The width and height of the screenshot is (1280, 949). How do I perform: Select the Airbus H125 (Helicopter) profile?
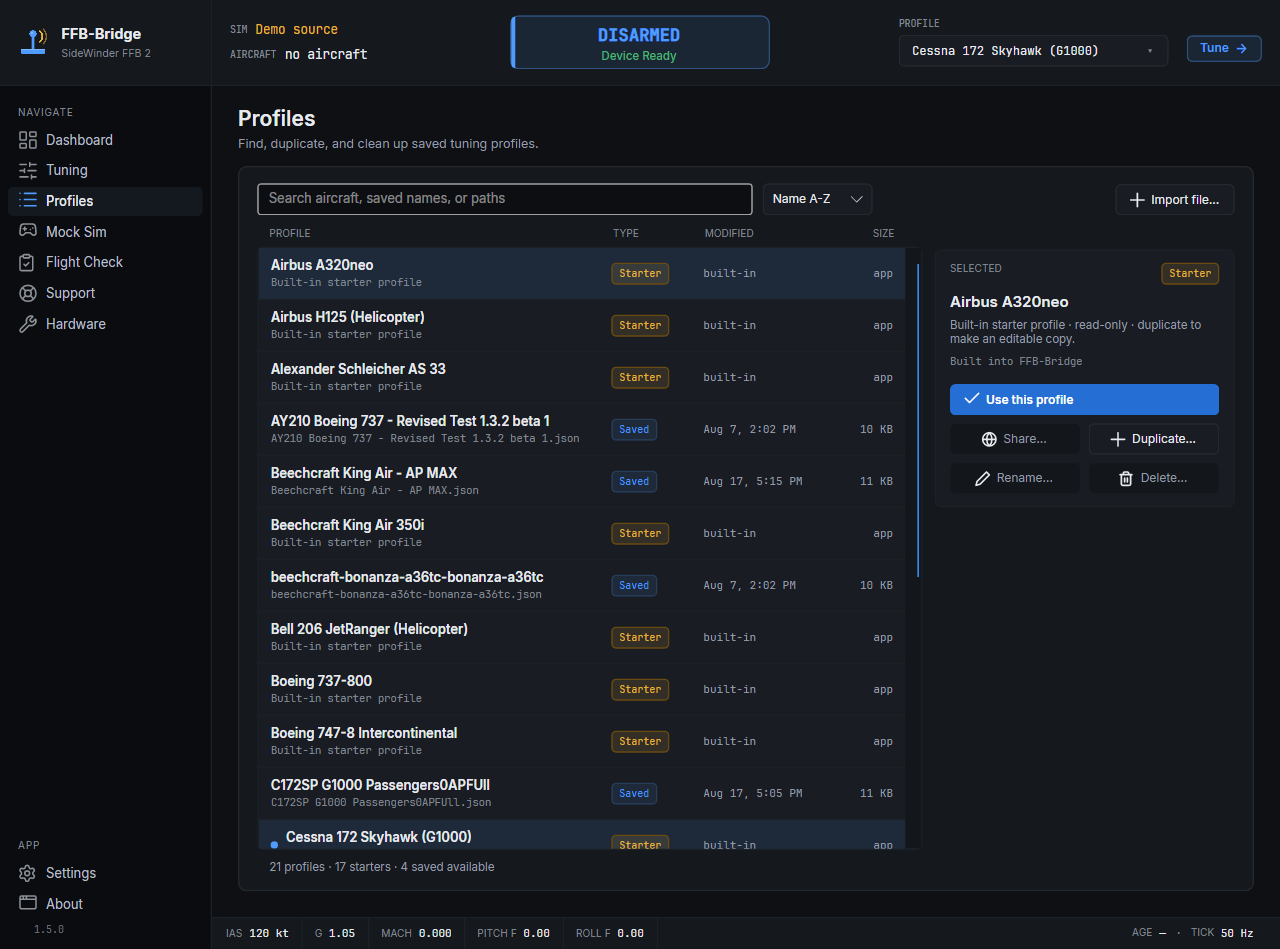(582, 325)
